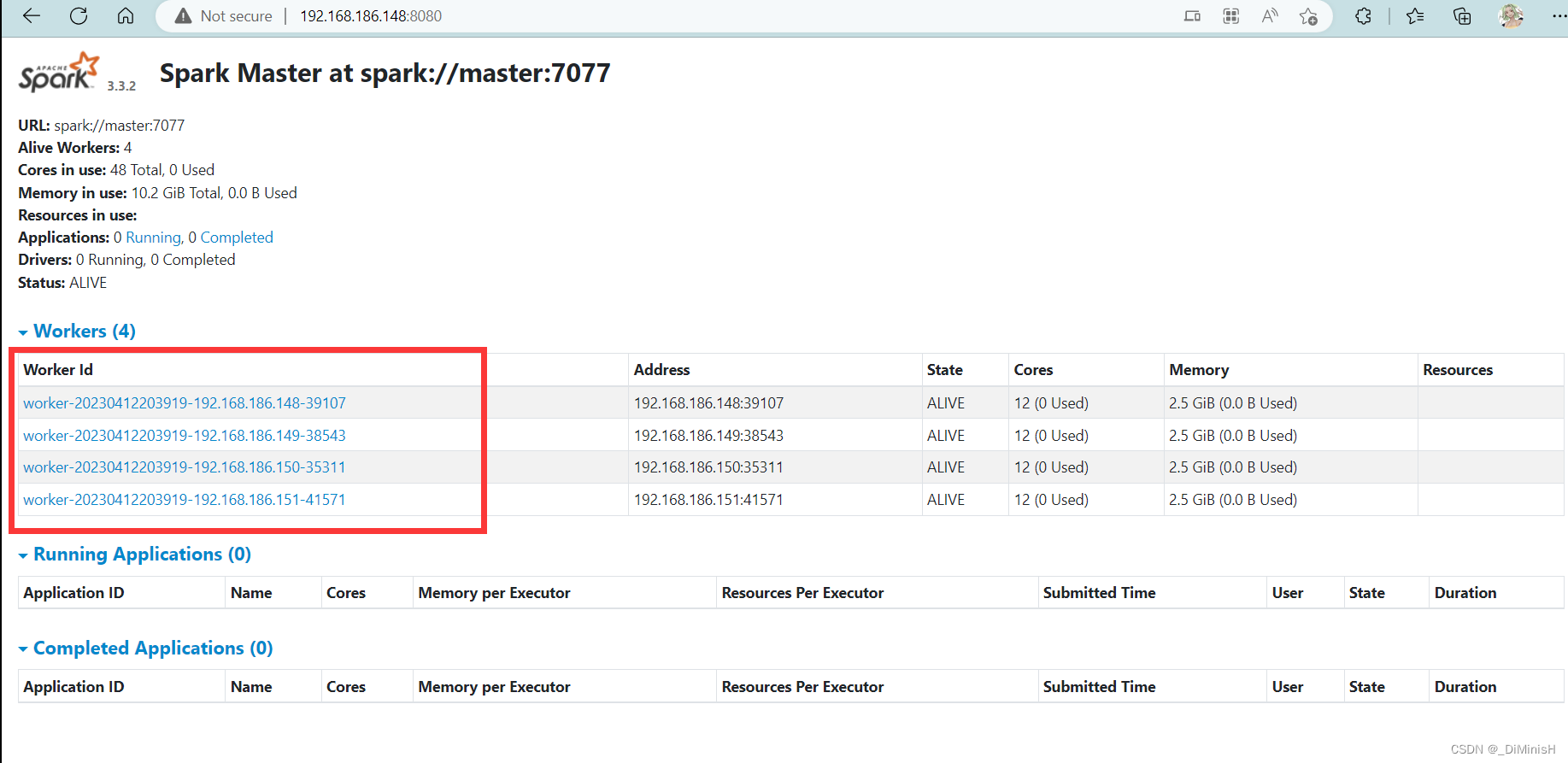Open the browser Extensions puzzle icon
1568x763 pixels.
(x=1363, y=16)
